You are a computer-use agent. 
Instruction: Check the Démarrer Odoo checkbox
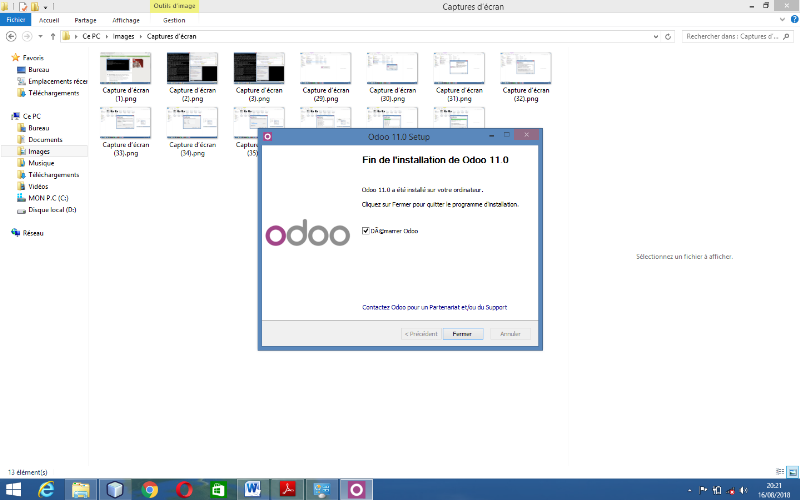coord(366,231)
